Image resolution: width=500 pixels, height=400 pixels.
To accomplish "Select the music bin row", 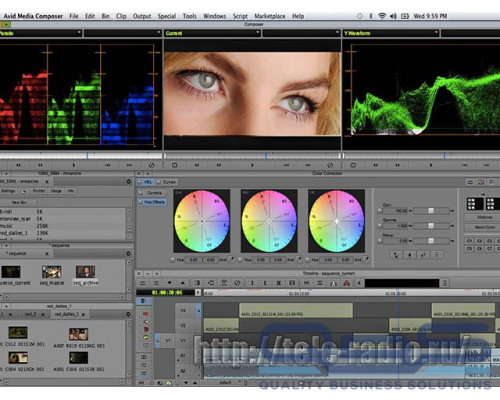I will 63,226.
